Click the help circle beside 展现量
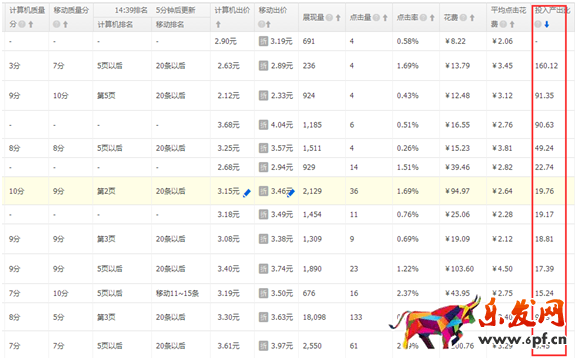577x360 pixels. point(329,18)
